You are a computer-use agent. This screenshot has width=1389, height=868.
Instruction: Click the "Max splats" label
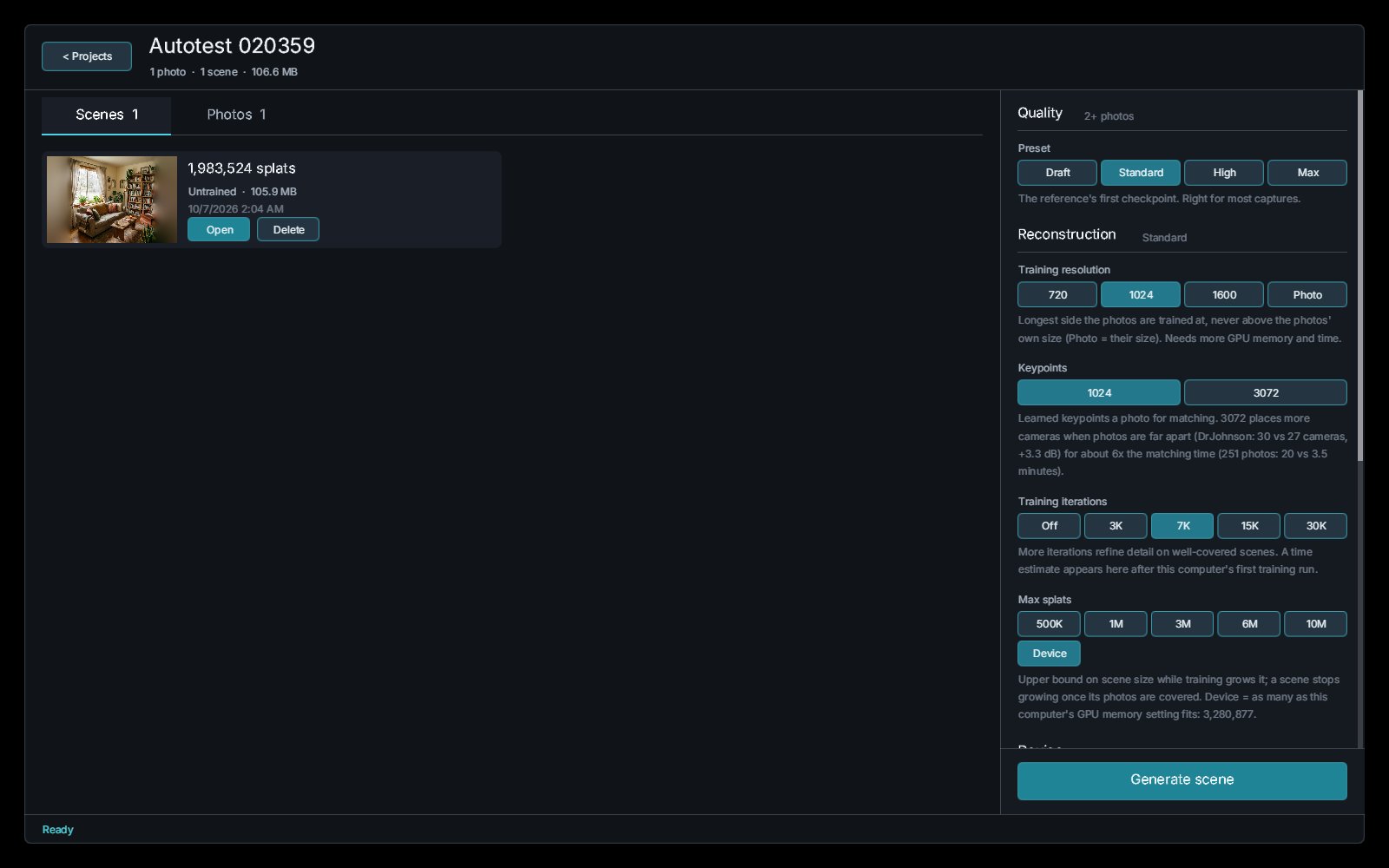(x=1044, y=600)
